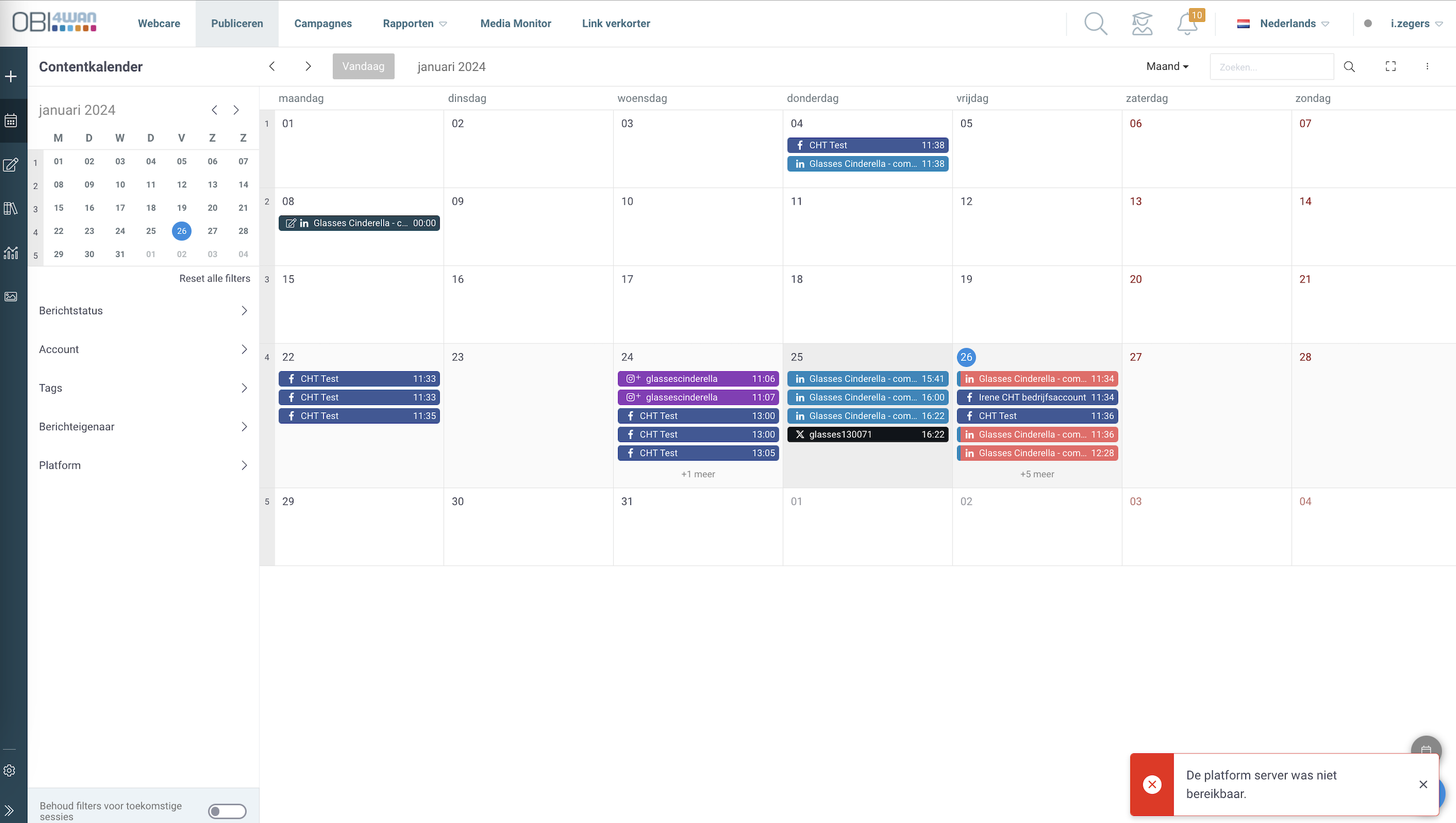Click the Zoeken search input field
The height and width of the screenshot is (823, 1456).
coord(1272,67)
